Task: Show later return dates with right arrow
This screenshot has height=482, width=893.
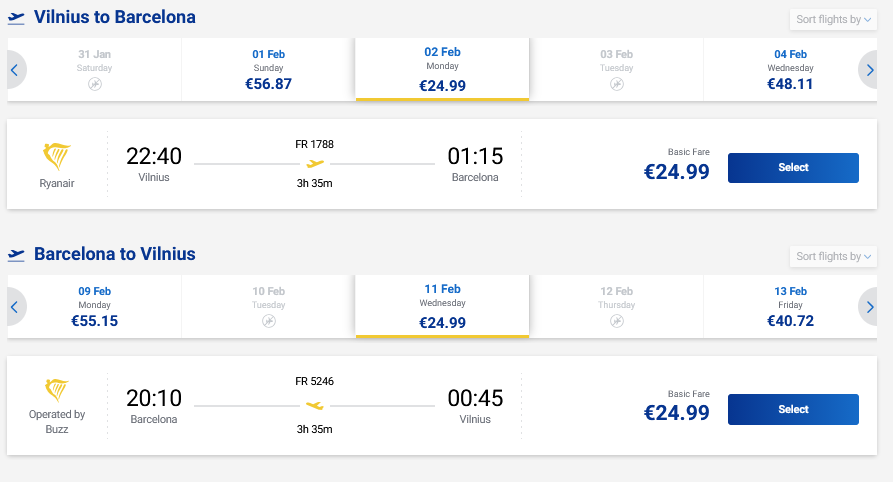Action: tap(871, 307)
